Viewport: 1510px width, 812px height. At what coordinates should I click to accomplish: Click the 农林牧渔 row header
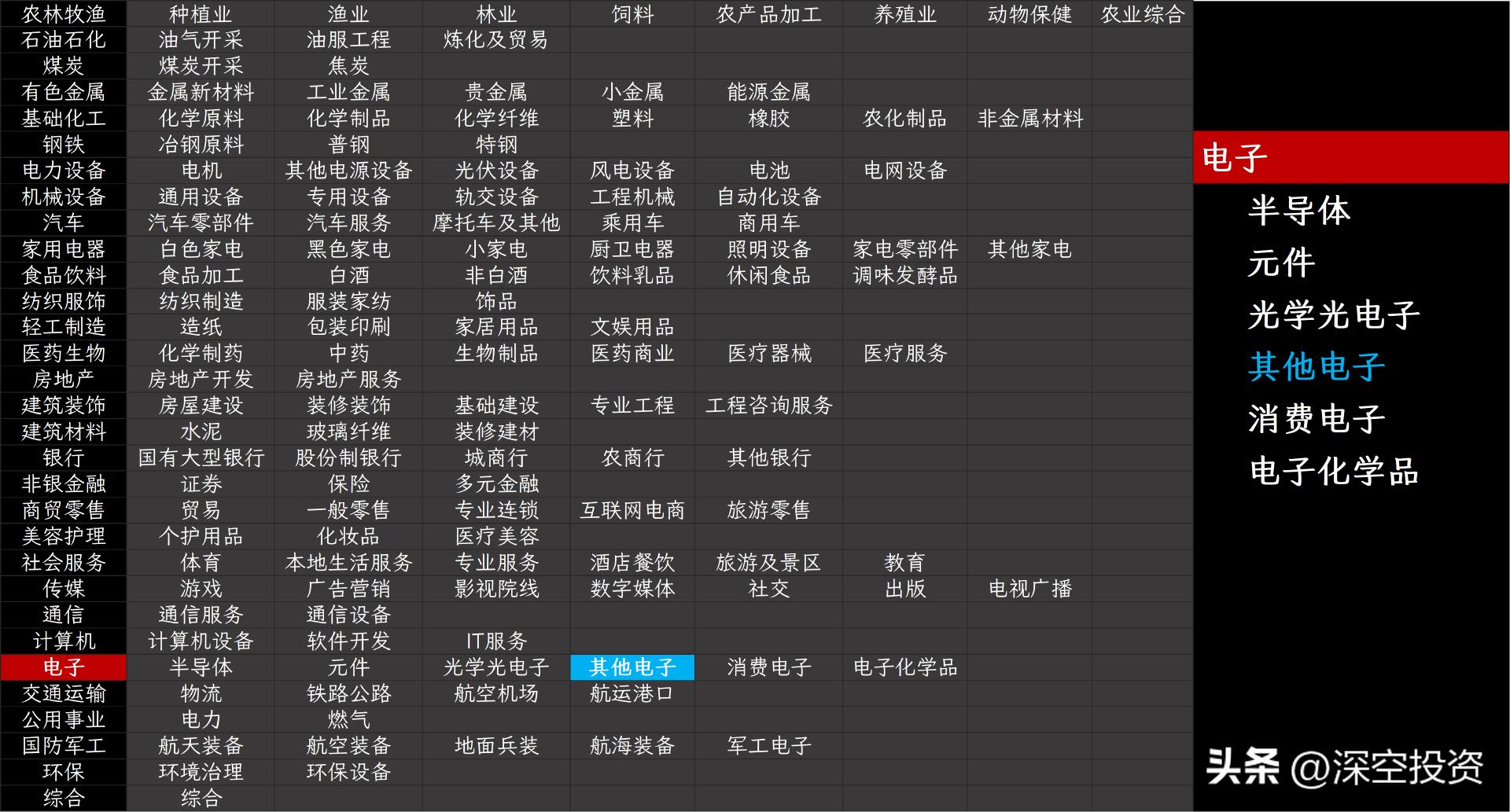coord(63,13)
